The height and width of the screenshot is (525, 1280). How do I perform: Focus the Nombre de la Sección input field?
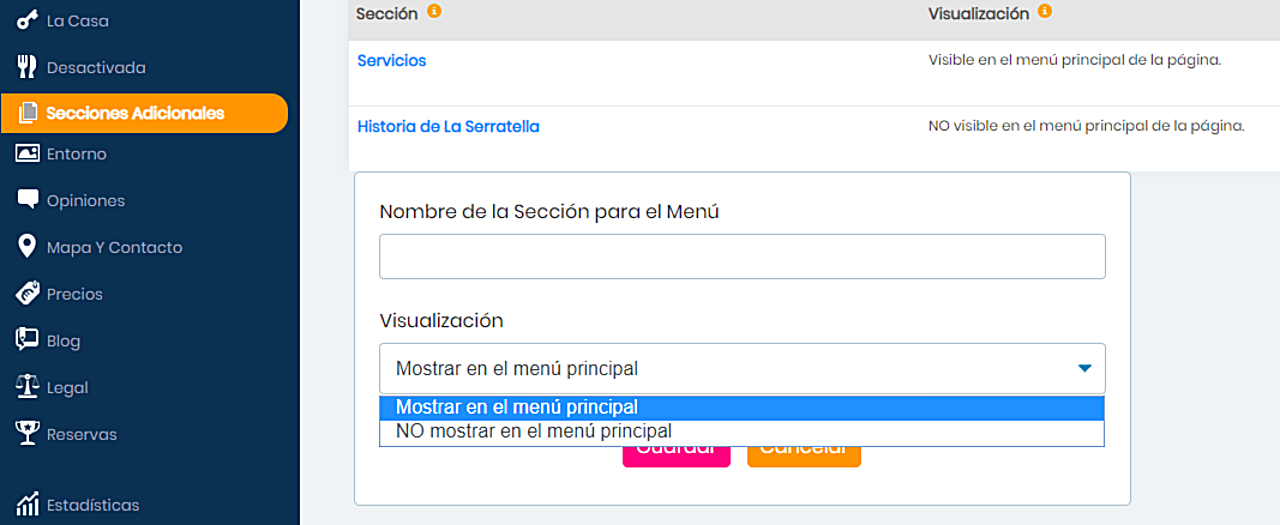point(742,257)
